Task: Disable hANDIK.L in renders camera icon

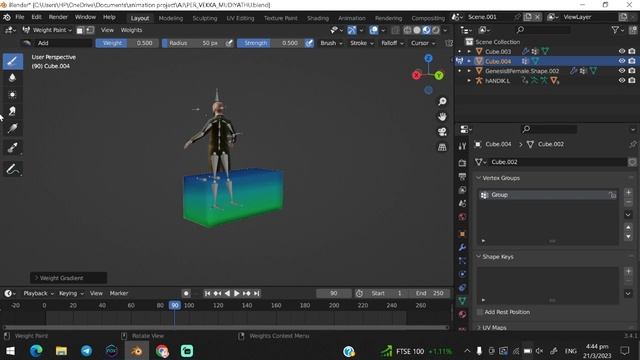Action: click(x=632, y=80)
